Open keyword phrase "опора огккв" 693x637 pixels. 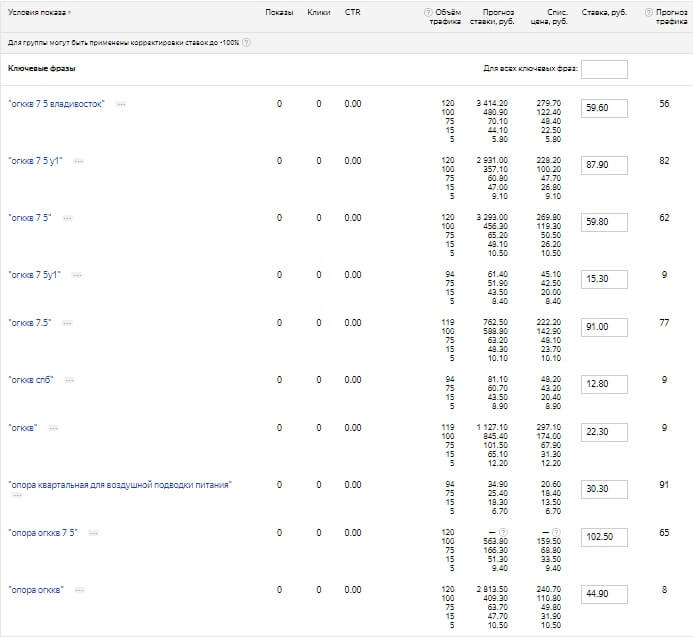coord(36,590)
